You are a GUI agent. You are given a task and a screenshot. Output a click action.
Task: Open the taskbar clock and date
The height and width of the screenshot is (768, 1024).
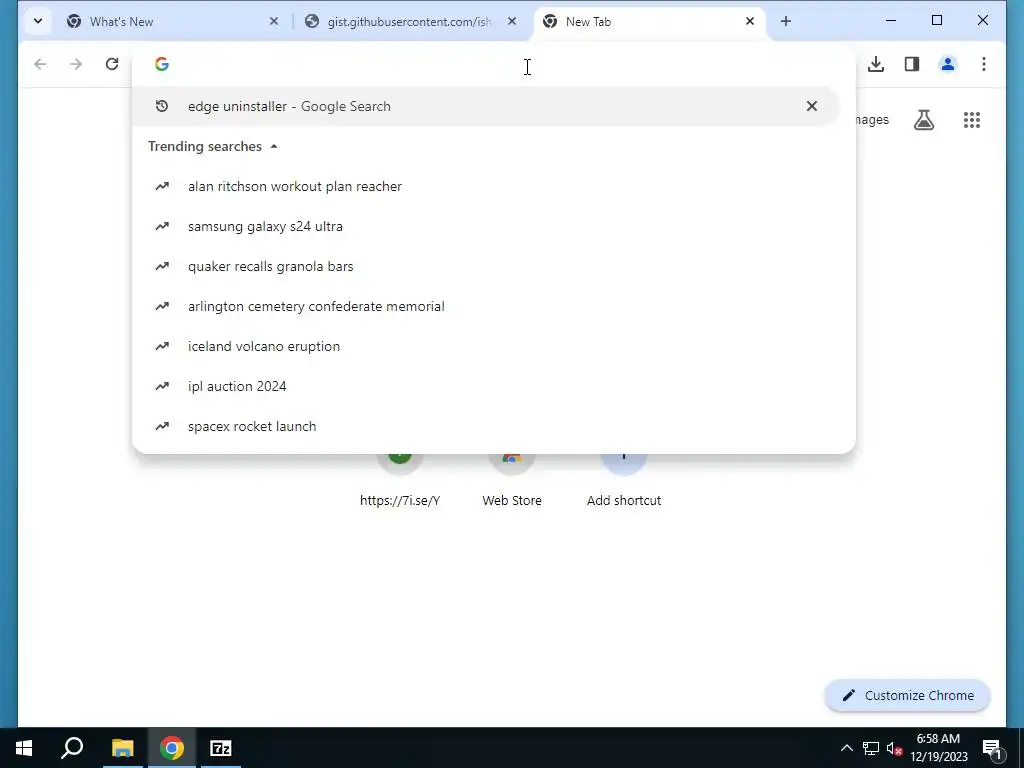coord(938,748)
